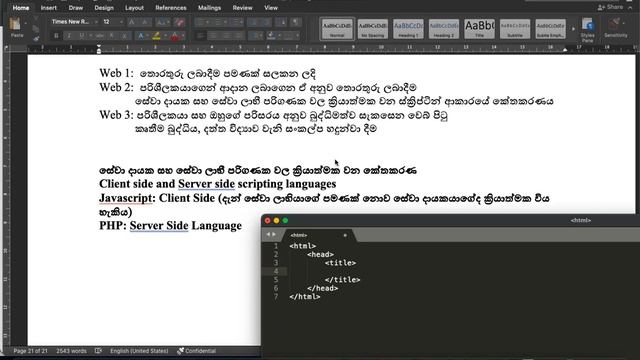Viewport: 640px width, 360px height.
Task: Click the Text Effects blue A icon
Action: pyautogui.click(x=140, y=36)
